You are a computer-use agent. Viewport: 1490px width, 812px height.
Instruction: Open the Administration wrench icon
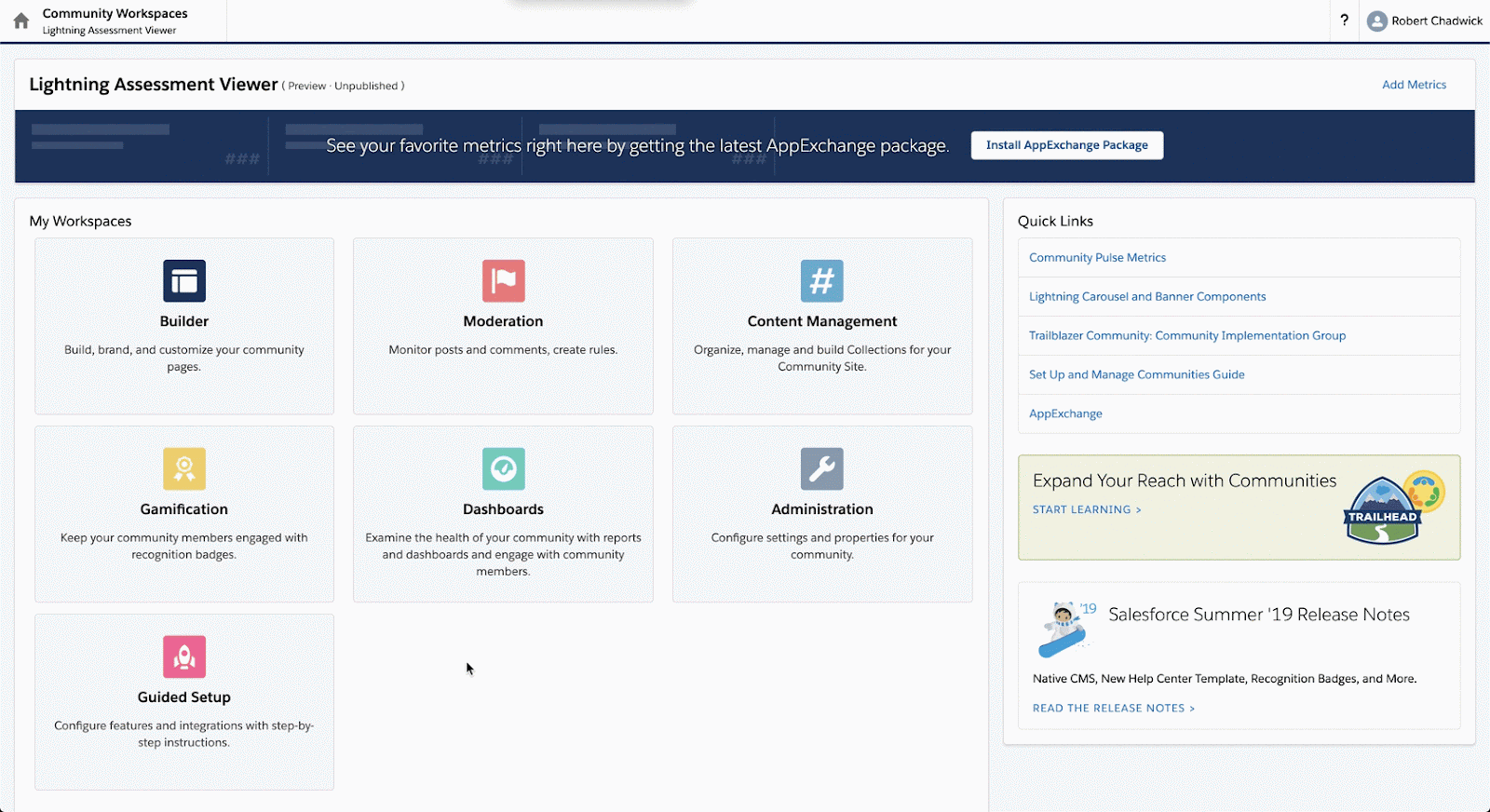pyautogui.click(x=822, y=469)
